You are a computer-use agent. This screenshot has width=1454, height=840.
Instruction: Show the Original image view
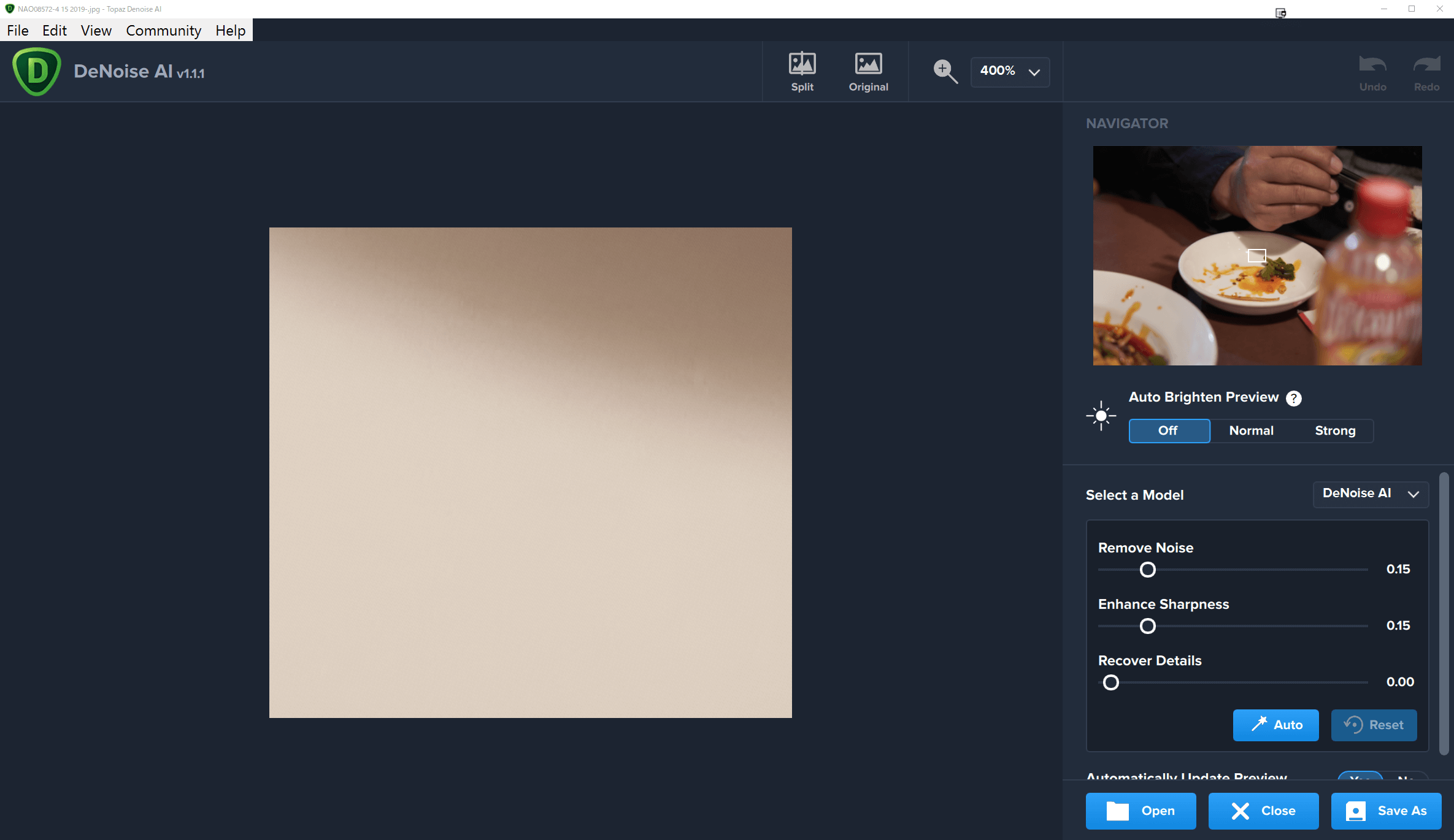tap(868, 71)
